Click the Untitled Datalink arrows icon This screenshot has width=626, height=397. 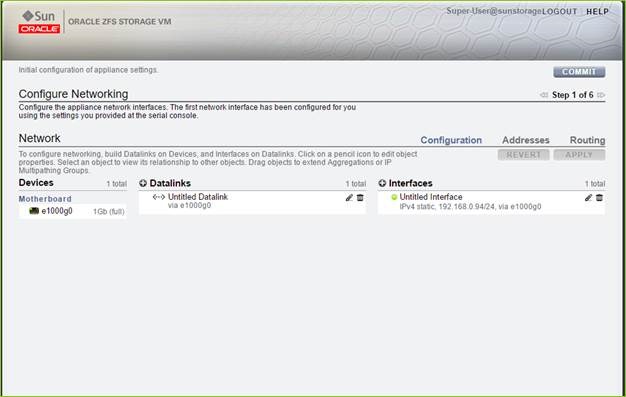coord(159,197)
